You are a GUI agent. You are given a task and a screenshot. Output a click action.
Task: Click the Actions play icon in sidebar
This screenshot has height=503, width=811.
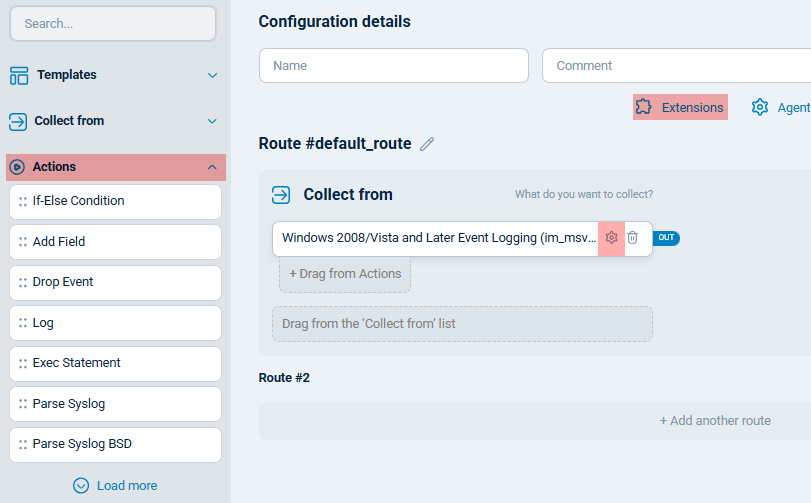18,167
